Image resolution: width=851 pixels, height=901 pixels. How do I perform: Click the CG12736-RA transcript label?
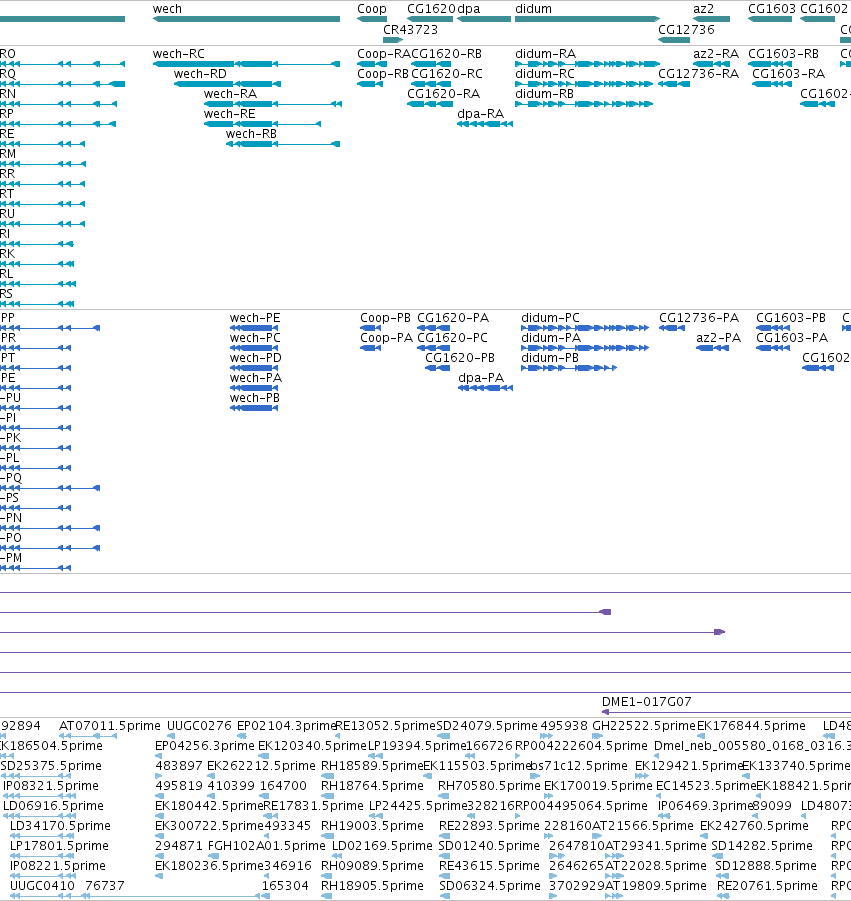point(698,74)
